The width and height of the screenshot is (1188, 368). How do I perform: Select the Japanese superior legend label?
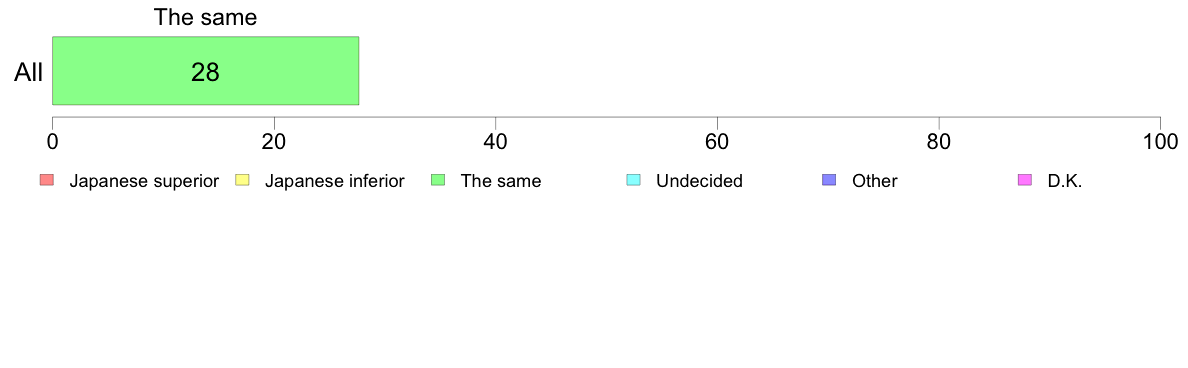tap(144, 181)
